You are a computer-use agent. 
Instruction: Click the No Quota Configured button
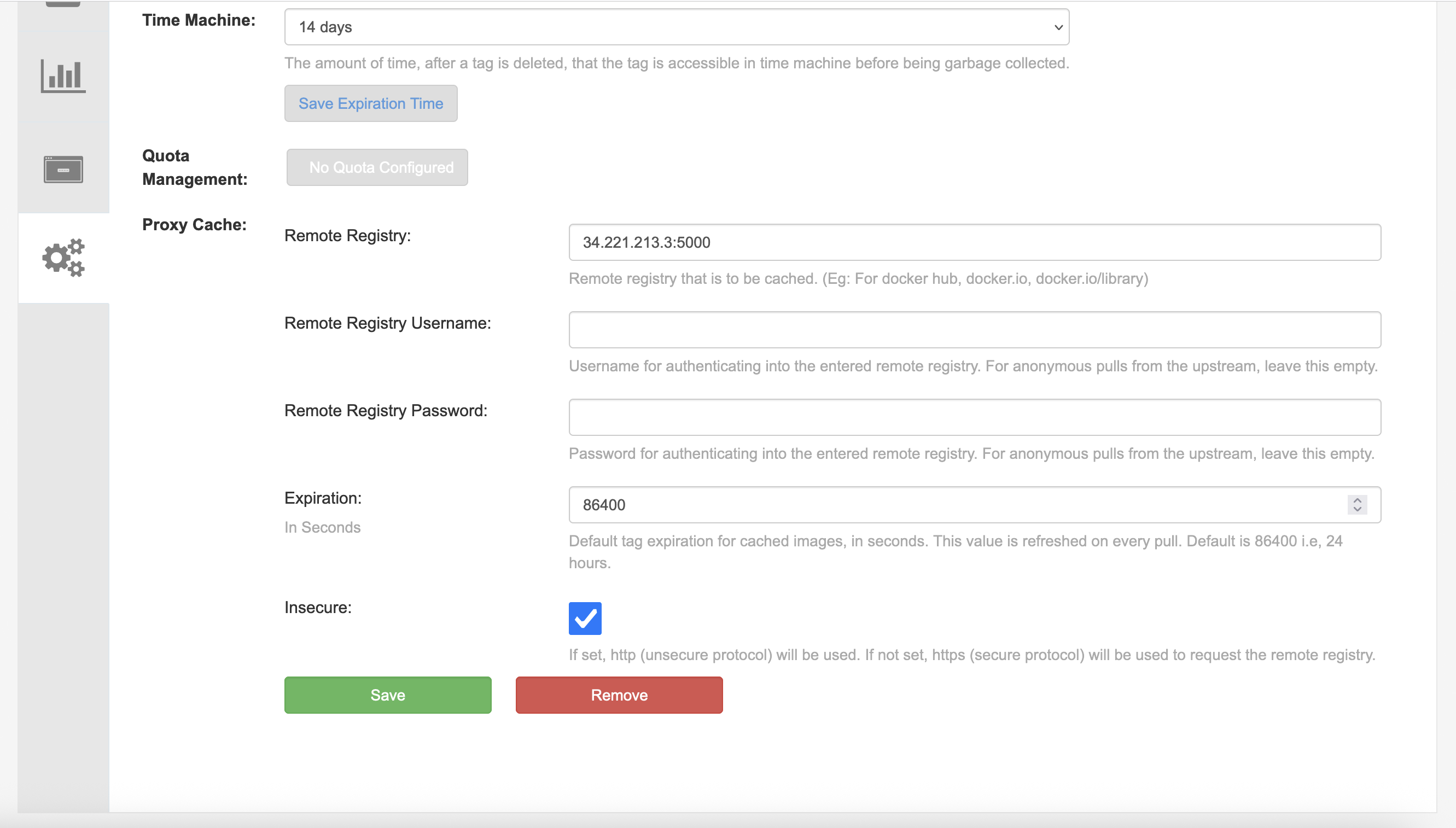click(x=377, y=167)
